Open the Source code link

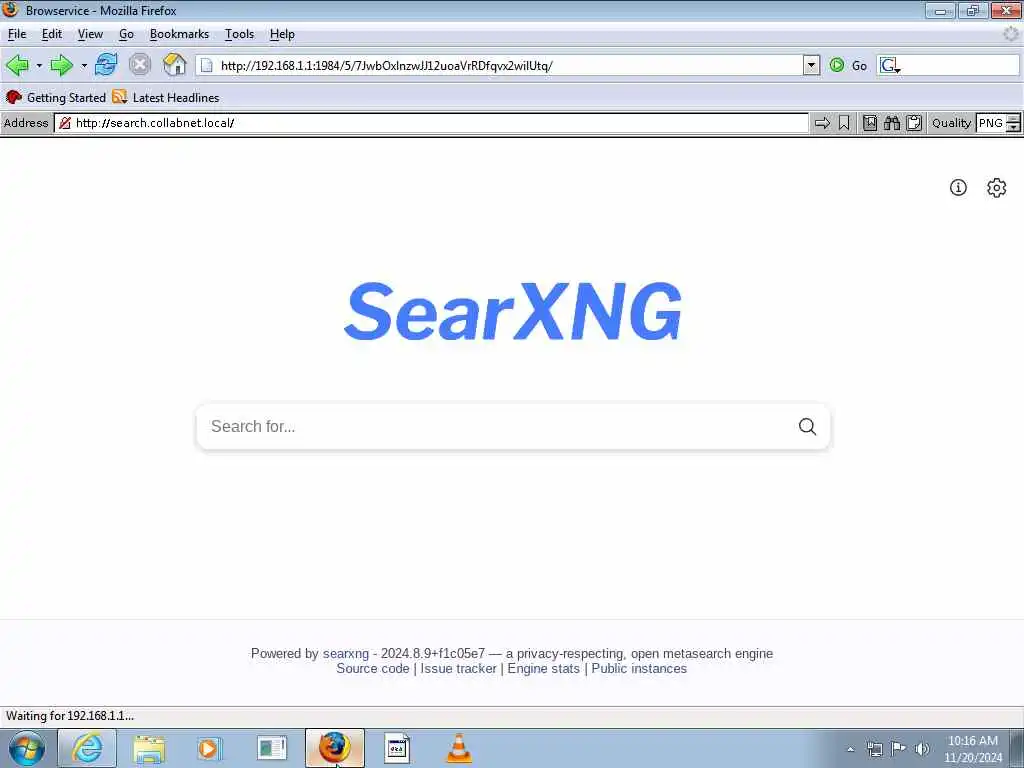point(373,669)
